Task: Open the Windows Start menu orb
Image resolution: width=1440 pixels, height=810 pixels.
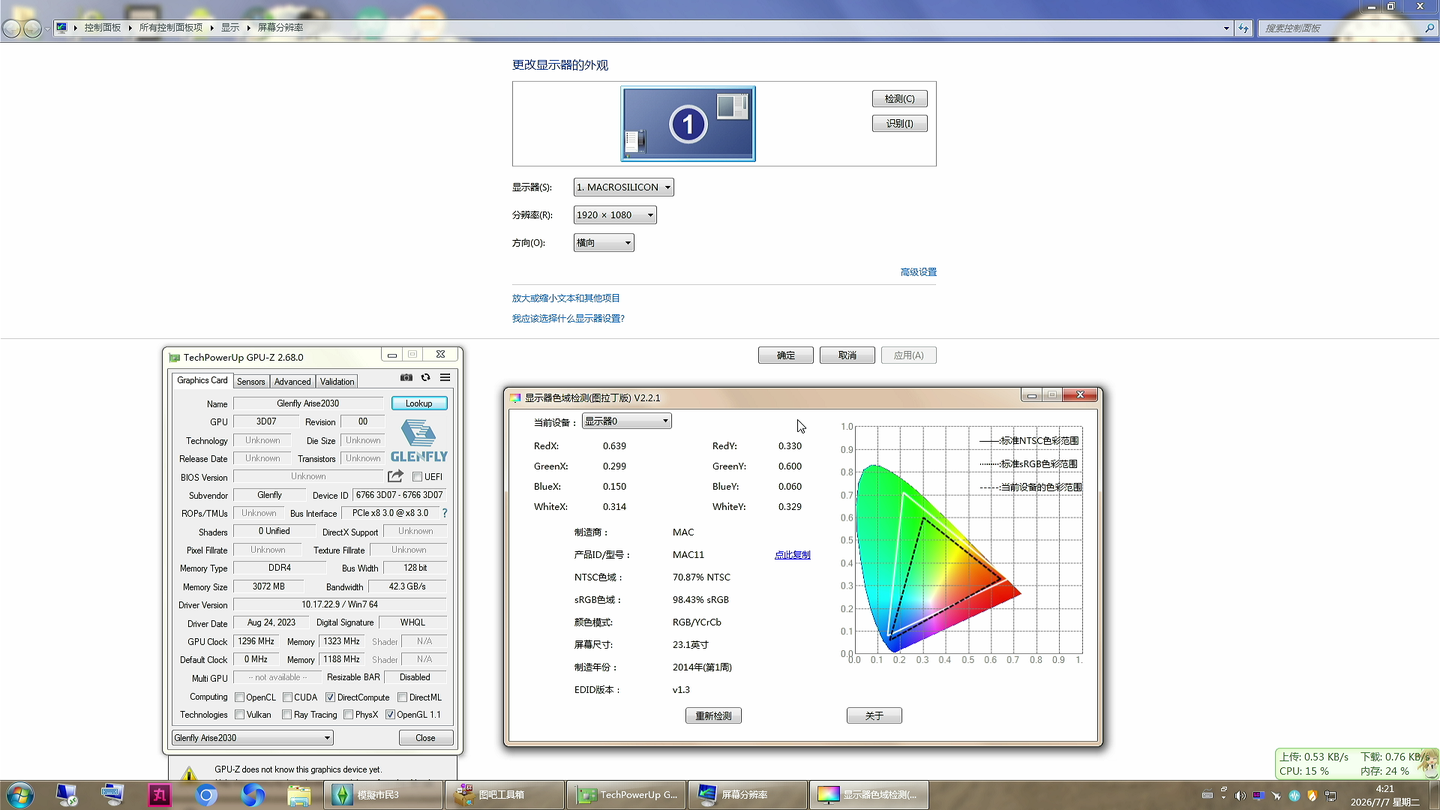Action: click(x=19, y=795)
